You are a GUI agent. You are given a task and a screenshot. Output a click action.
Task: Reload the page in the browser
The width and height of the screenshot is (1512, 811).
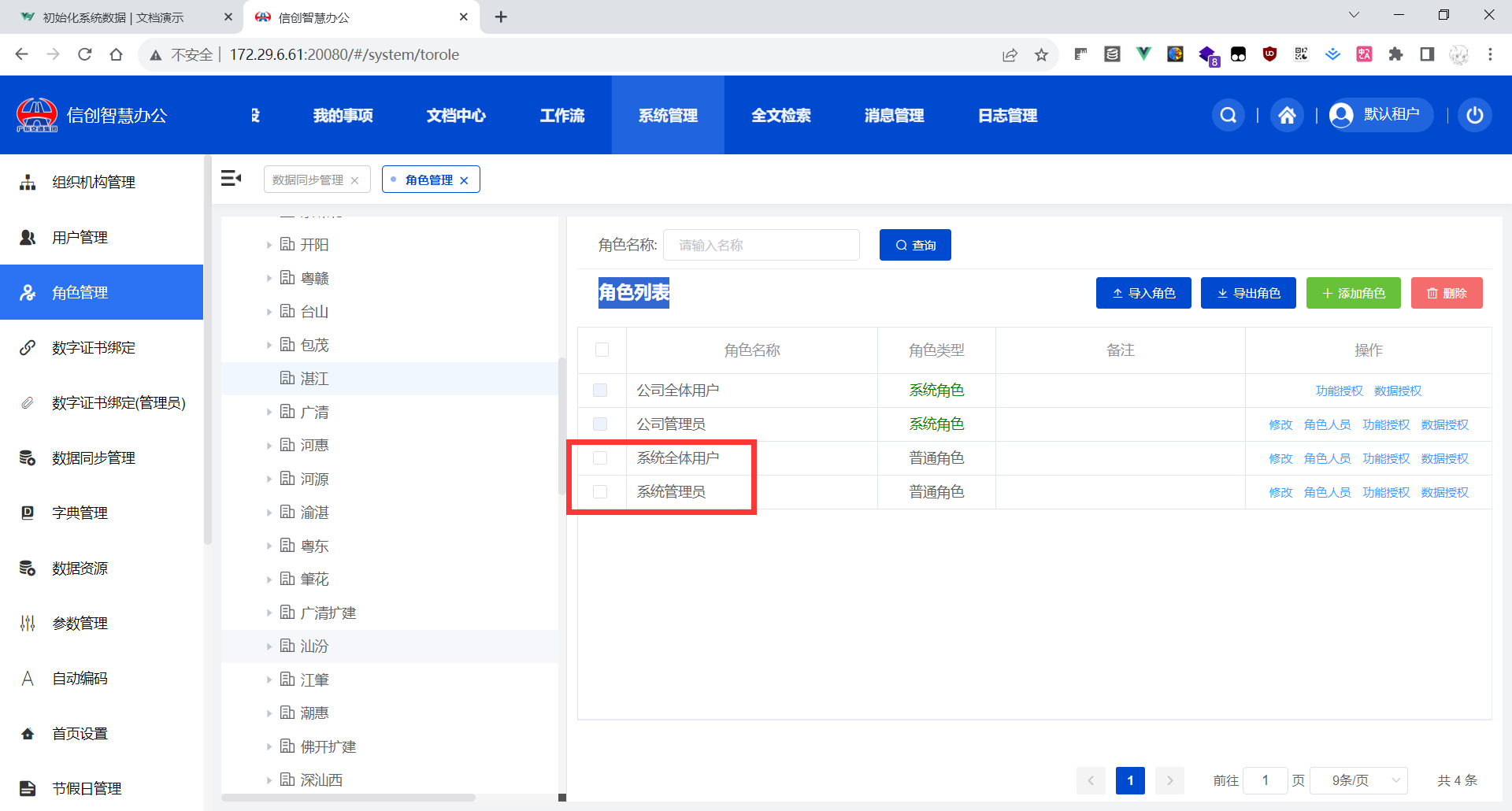85,54
